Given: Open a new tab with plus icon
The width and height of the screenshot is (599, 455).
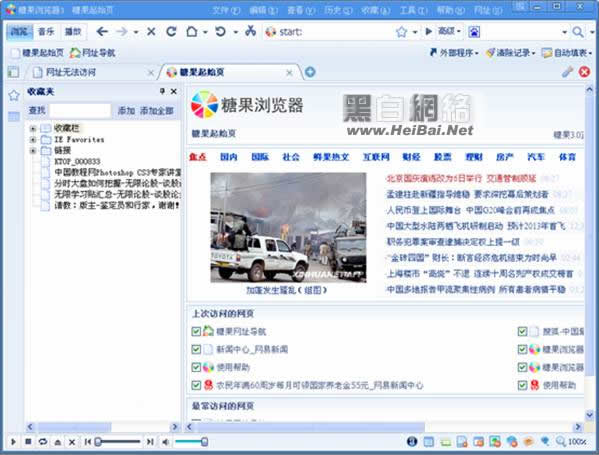Looking at the screenshot, I should [310, 72].
